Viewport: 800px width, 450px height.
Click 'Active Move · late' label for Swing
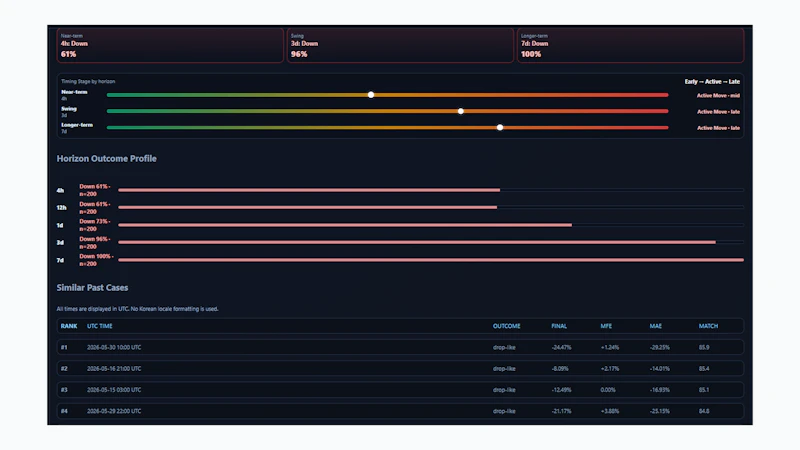coord(718,112)
